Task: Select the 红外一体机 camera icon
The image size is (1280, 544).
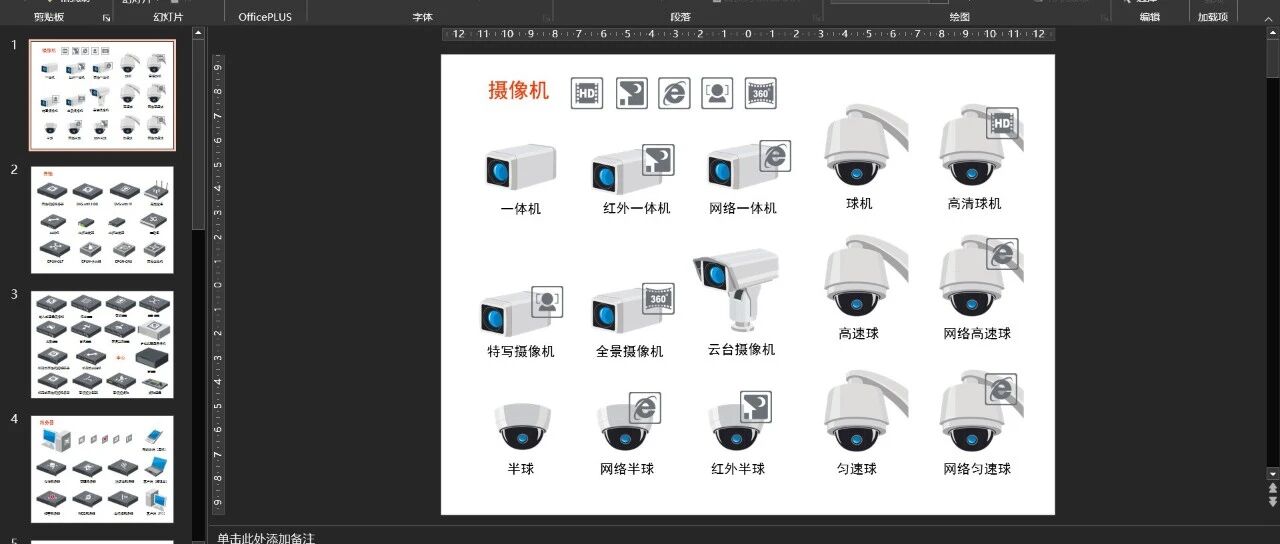Action: tap(633, 168)
